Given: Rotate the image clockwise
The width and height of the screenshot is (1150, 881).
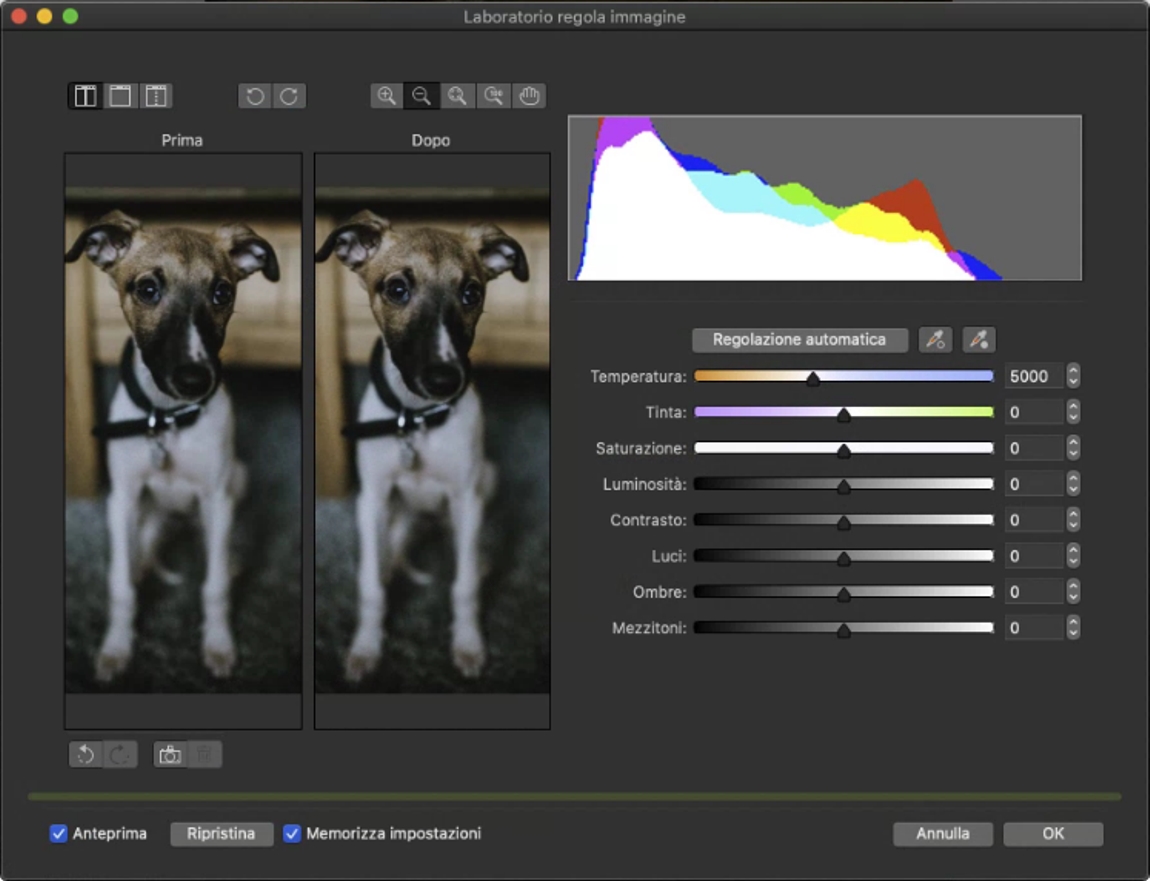Looking at the screenshot, I should (289, 96).
